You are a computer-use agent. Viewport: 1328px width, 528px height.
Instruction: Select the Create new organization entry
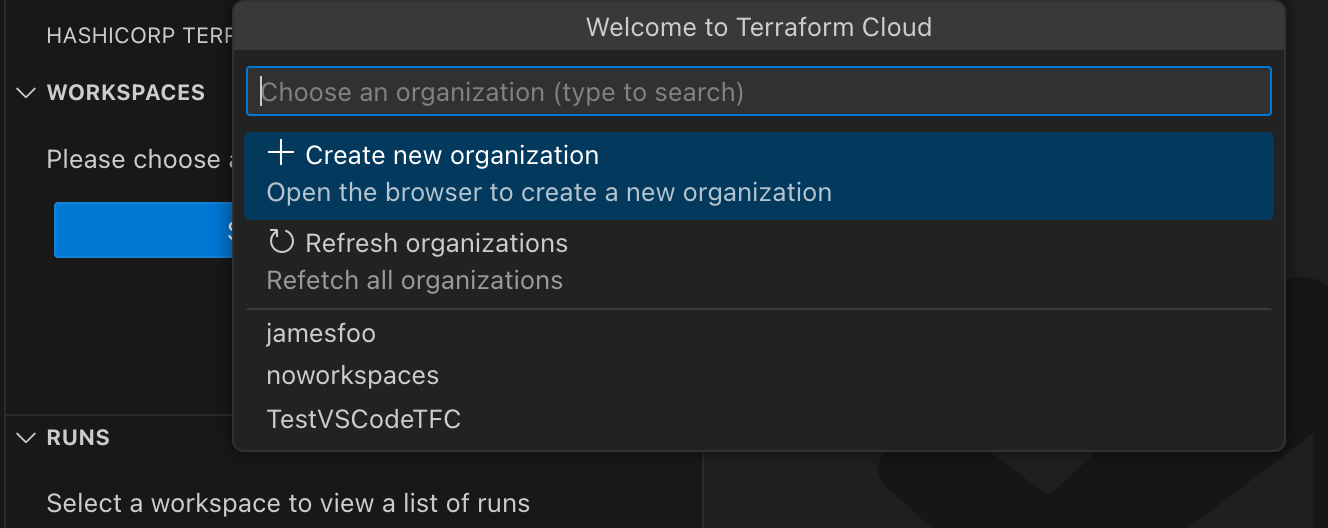click(x=759, y=175)
